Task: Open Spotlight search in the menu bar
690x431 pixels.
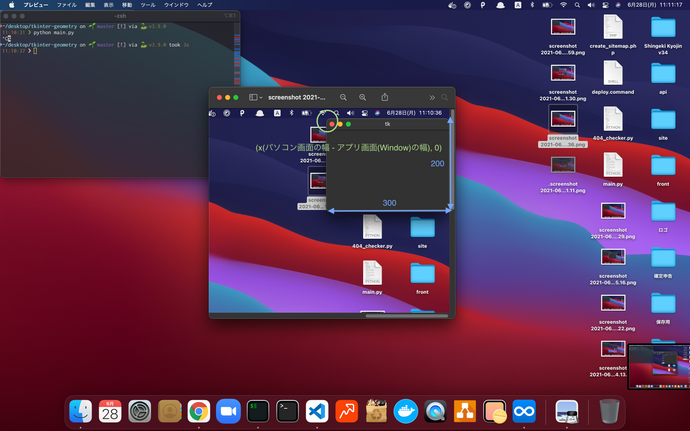Action: (577, 5)
